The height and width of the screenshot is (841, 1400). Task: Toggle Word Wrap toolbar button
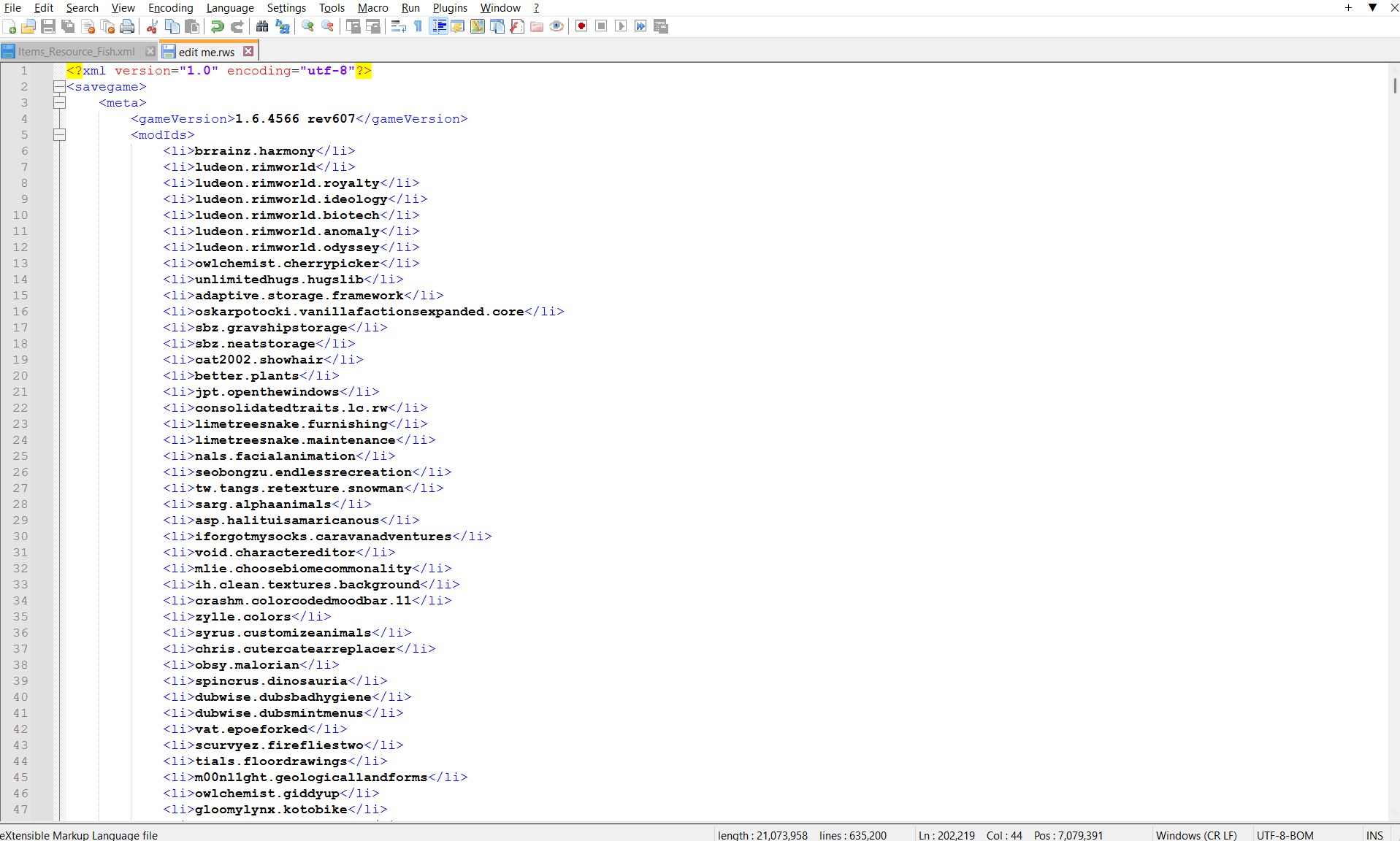pyautogui.click(x=398, y=26)
